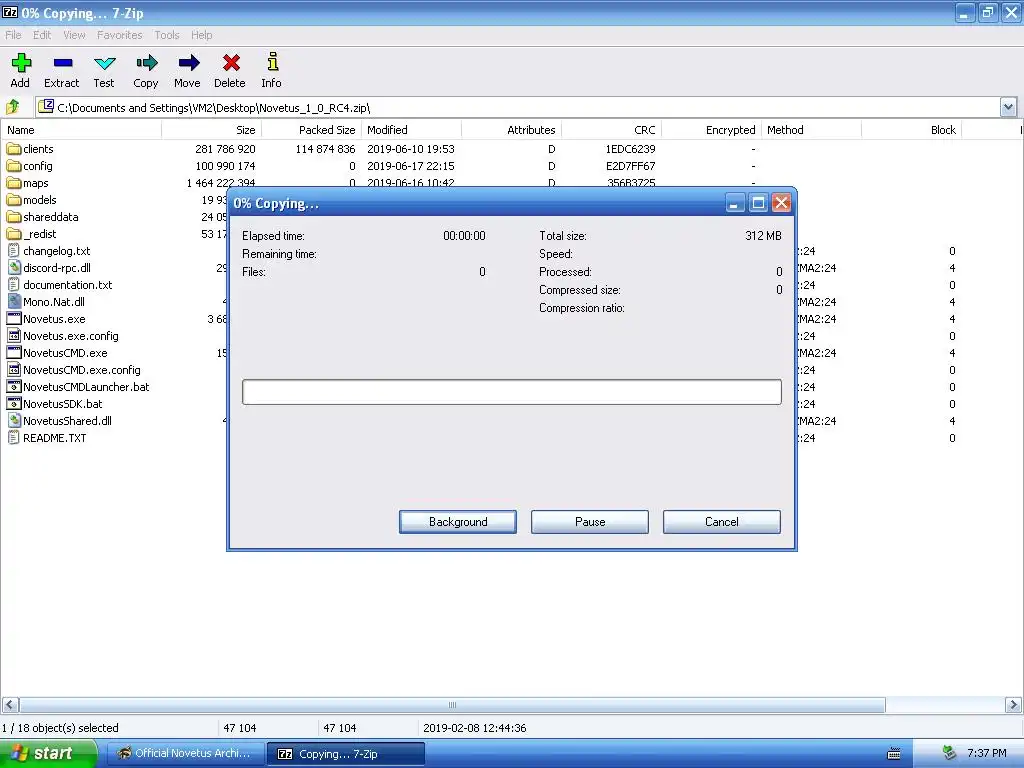Click the copying progress bar
1024x768 pixels.
511,392
